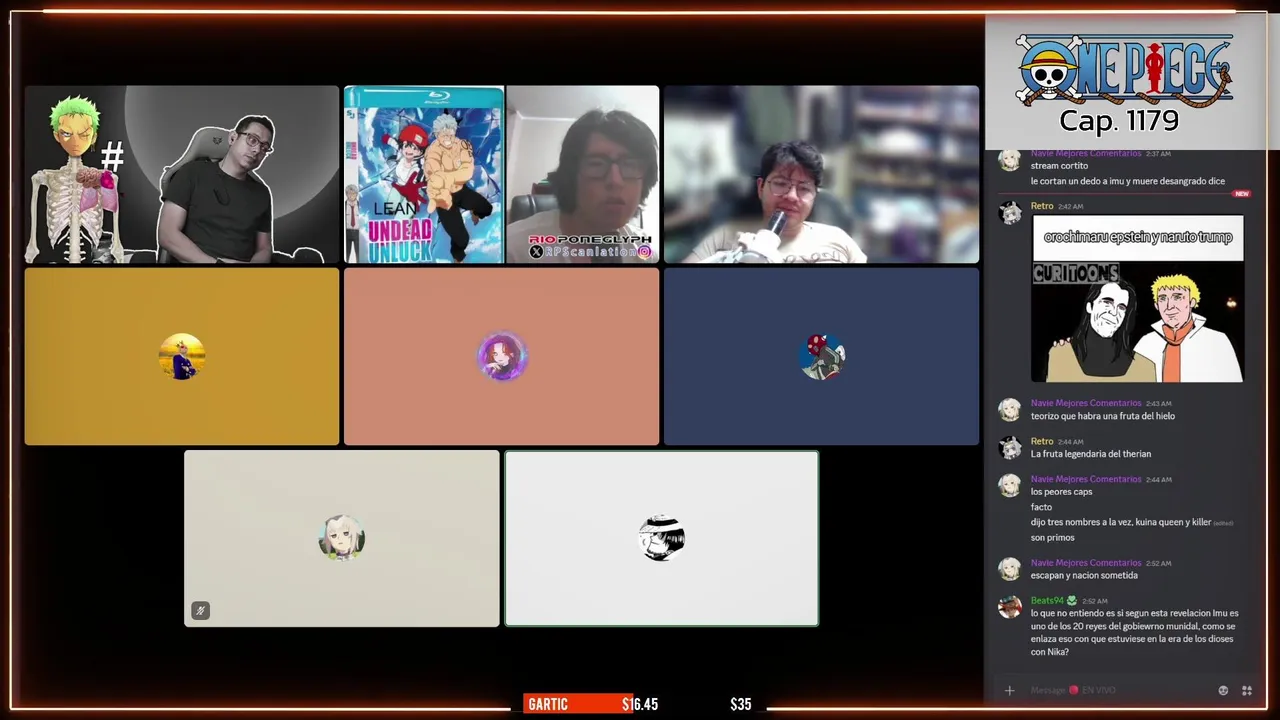The width and height of the screenshot is (1280, 720).
Task: Open the orochimaru epstein meme image
Action: (1138, 299)
